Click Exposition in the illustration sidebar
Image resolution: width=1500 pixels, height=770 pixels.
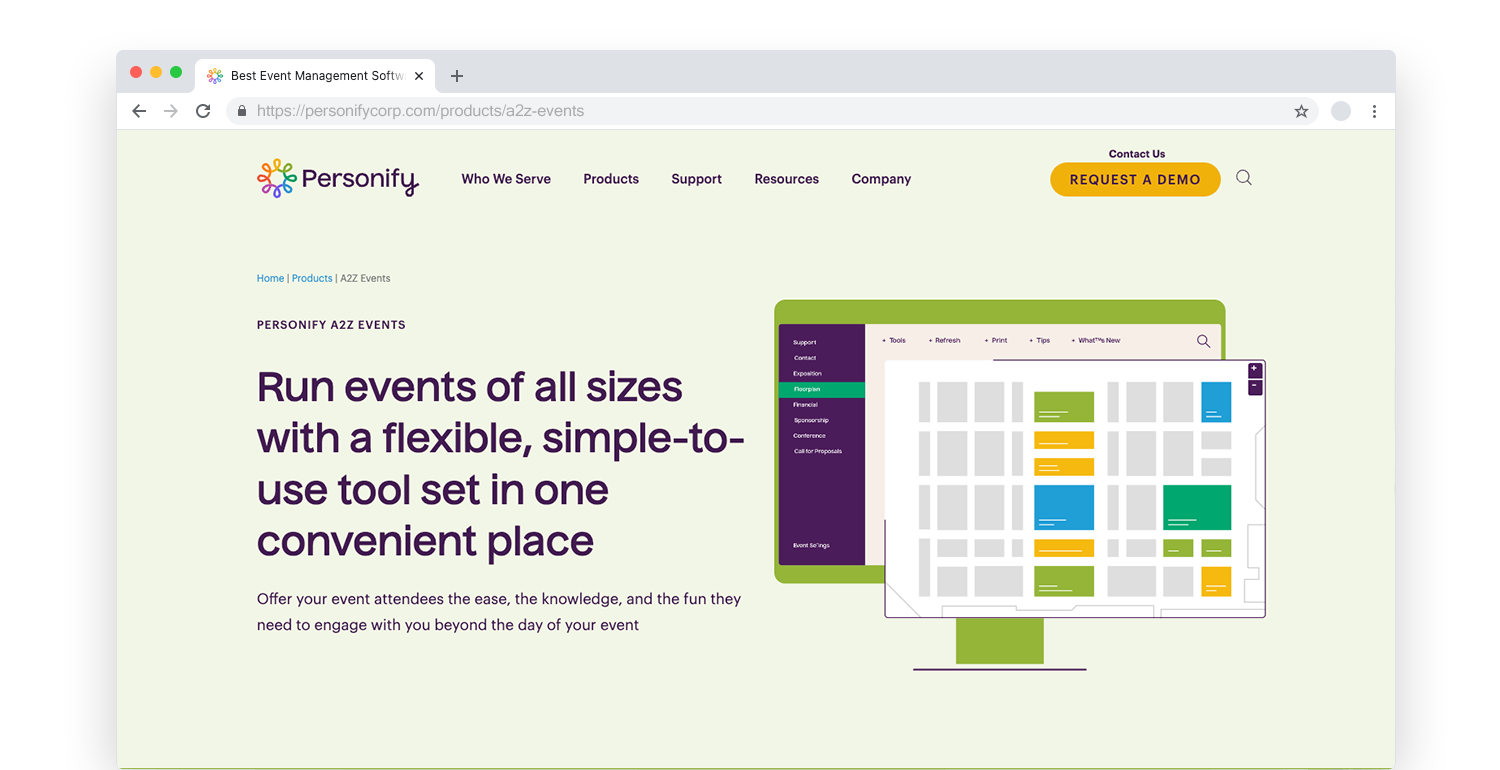coord(807,374)
